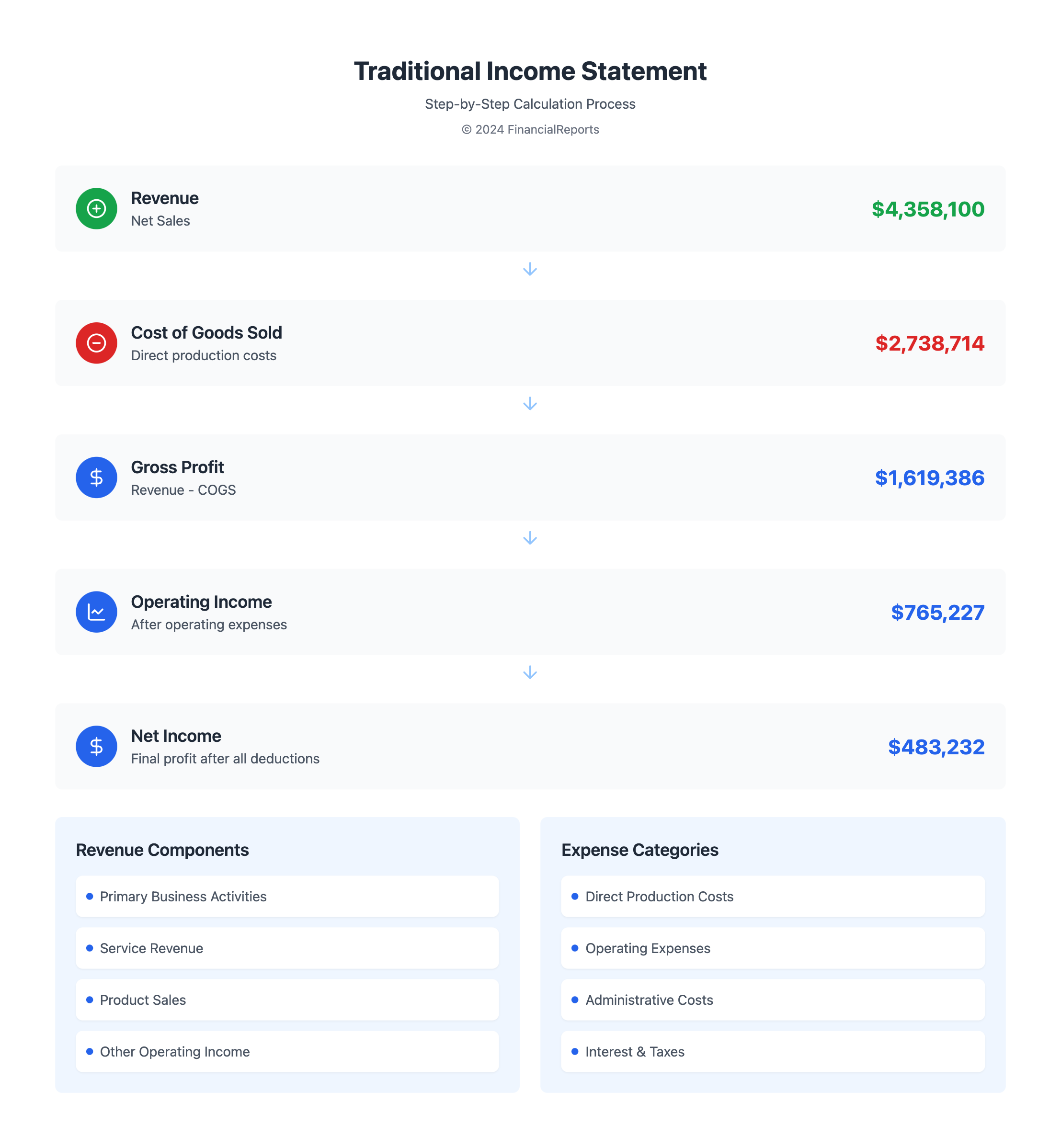This screenshot has width=1061, height=1148.
Task: Select the Service Revenue list item
Action: coord(151,948)
